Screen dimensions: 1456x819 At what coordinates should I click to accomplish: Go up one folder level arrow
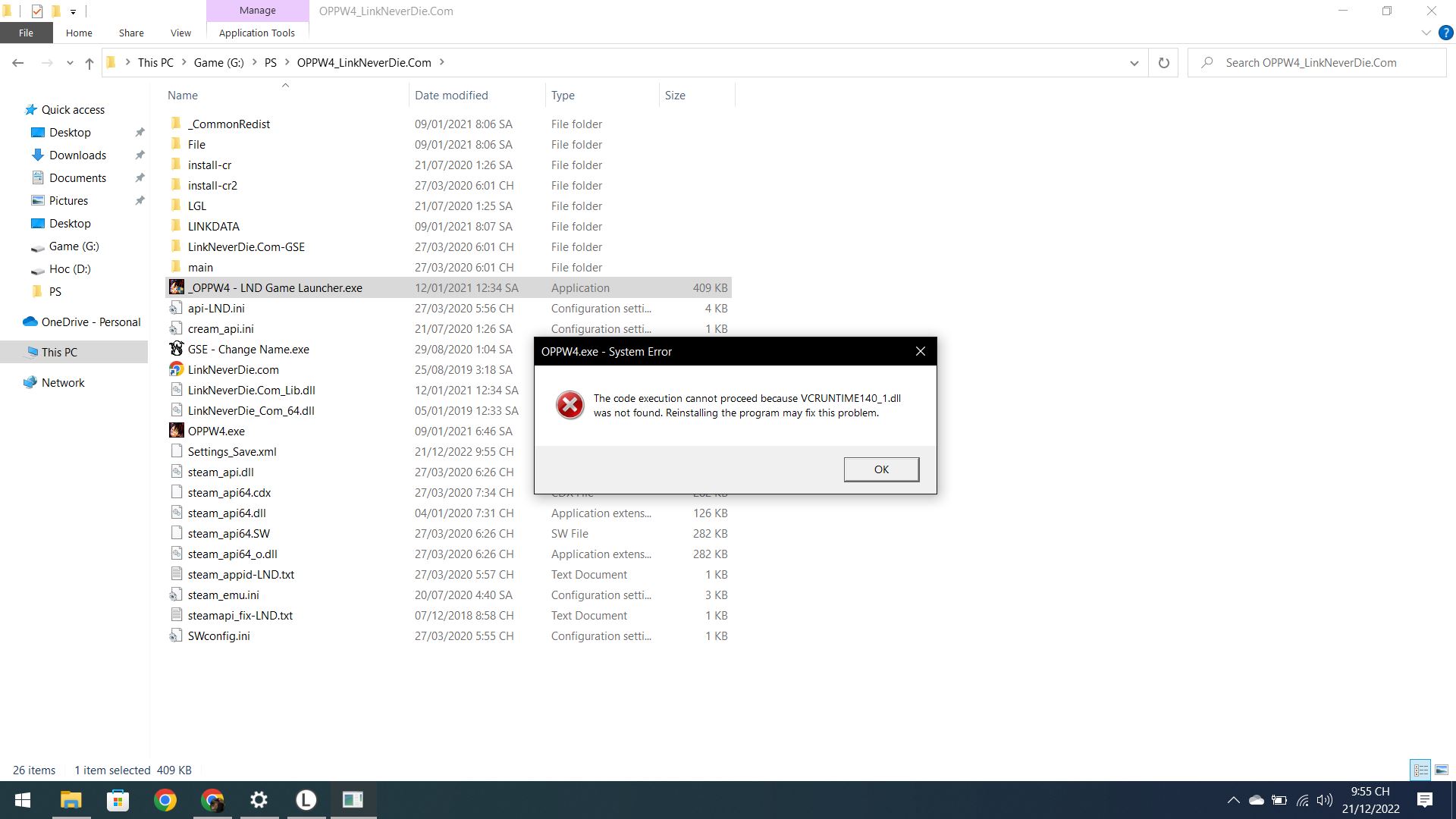[89, 63]
